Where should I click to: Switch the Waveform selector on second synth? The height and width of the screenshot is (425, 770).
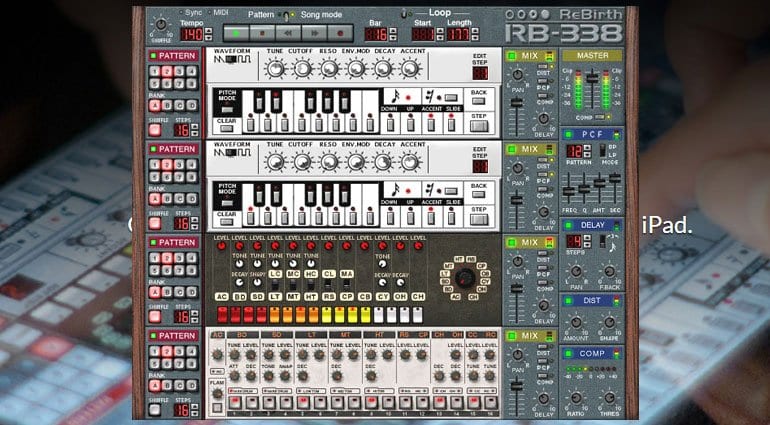(232, 153)
